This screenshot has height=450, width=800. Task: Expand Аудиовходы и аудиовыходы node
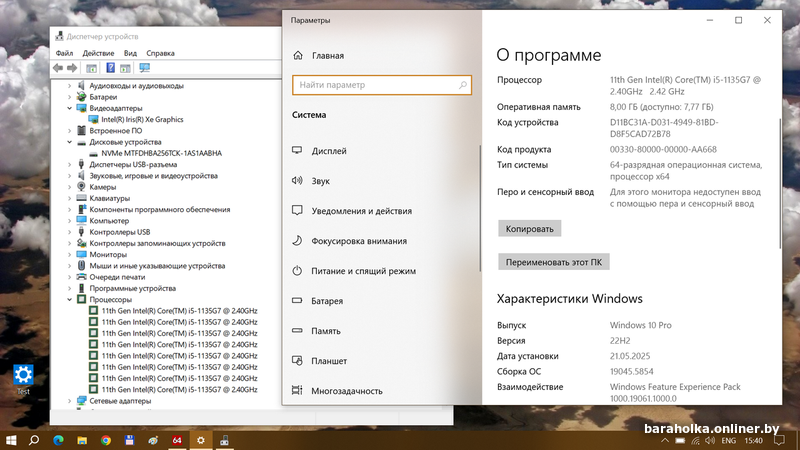click(69, 86)
